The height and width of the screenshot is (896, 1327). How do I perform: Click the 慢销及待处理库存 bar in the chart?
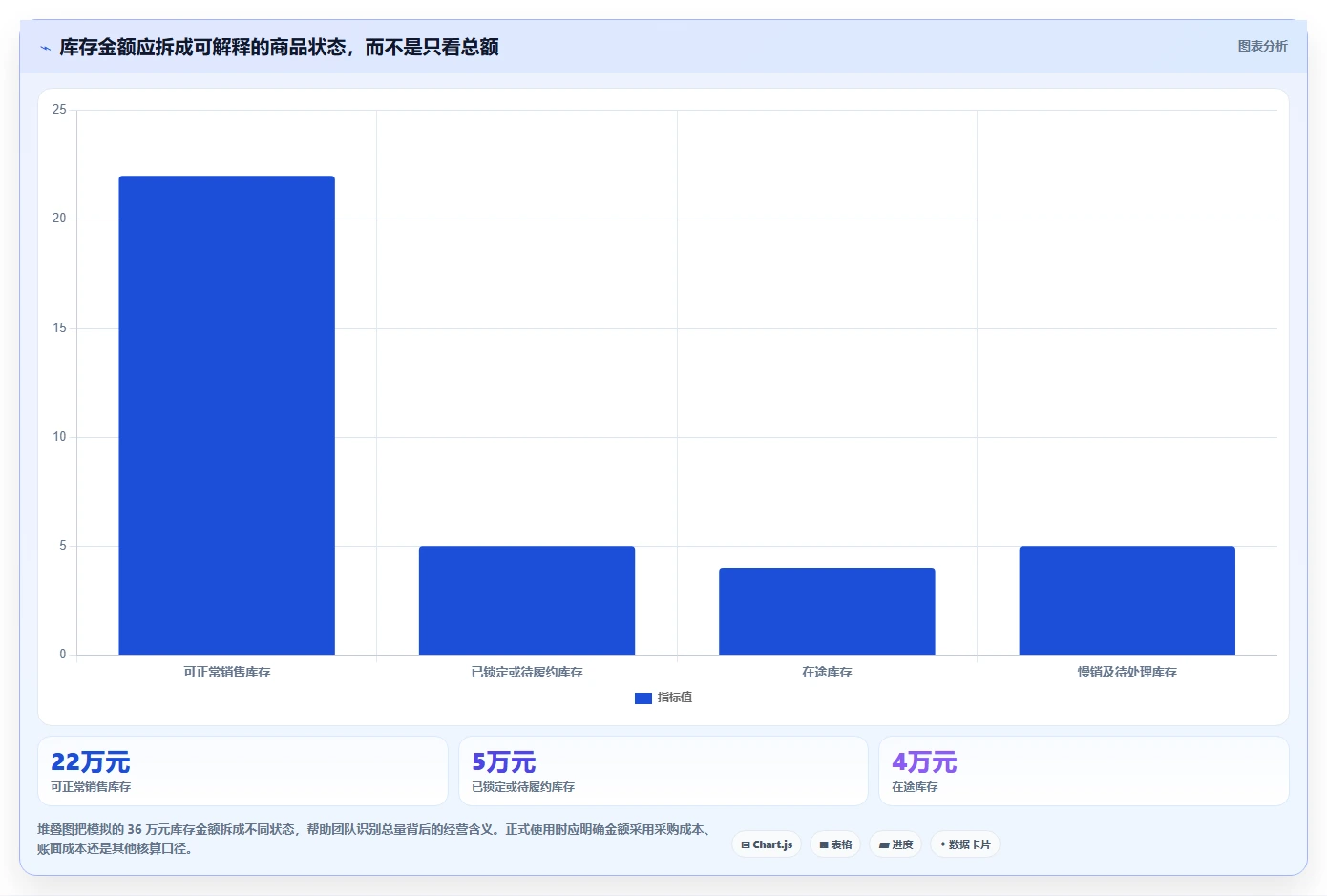1127,600
